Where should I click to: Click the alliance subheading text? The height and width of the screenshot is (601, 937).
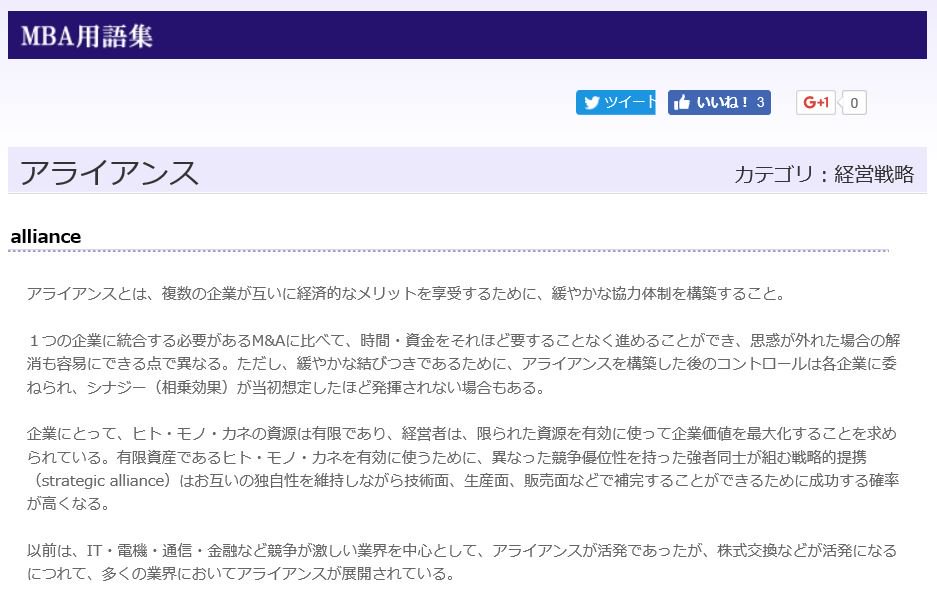pyautogui.click(x=46, y=237)
